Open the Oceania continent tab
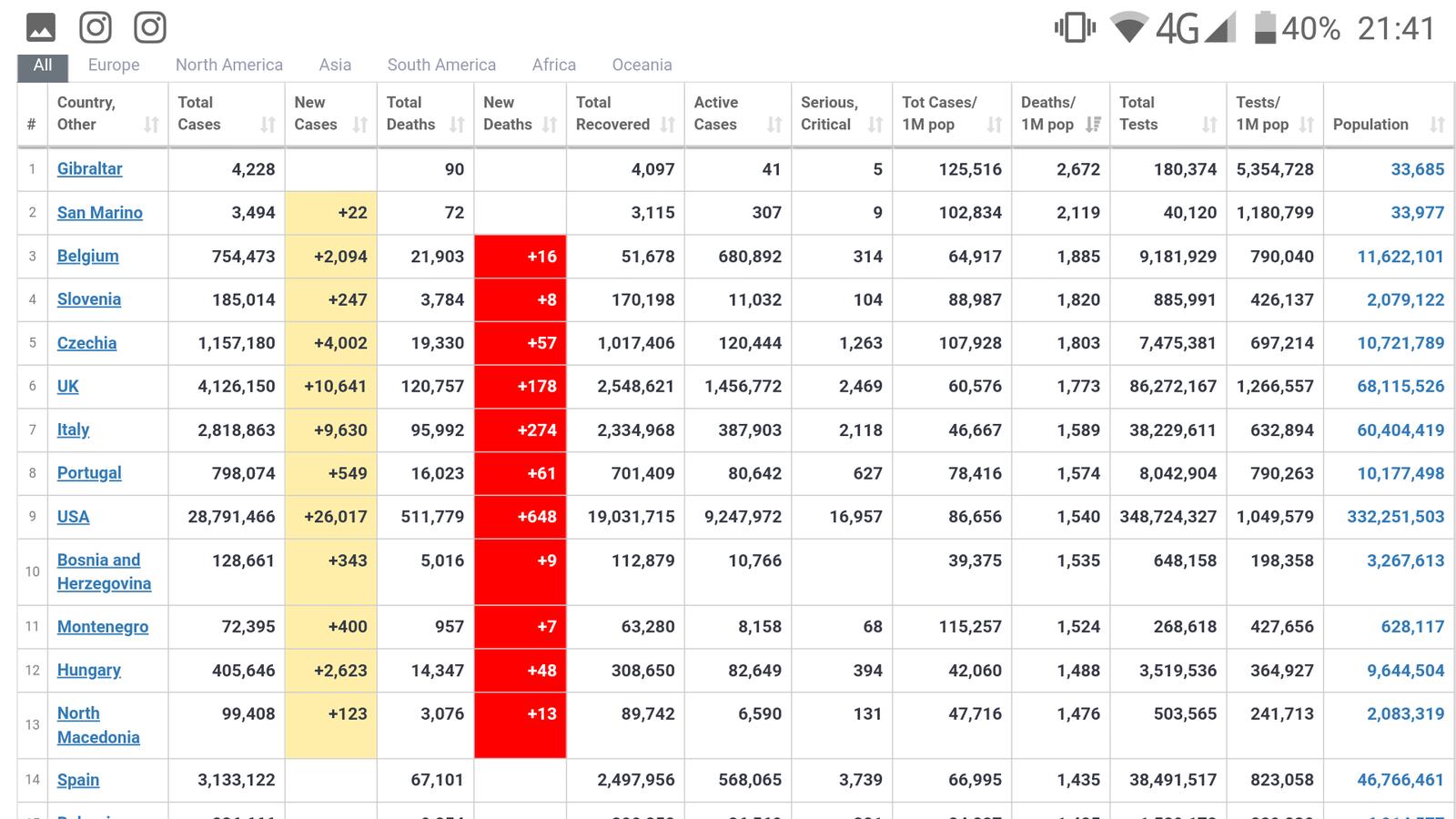1456x819 pixels. coord(642,65)
